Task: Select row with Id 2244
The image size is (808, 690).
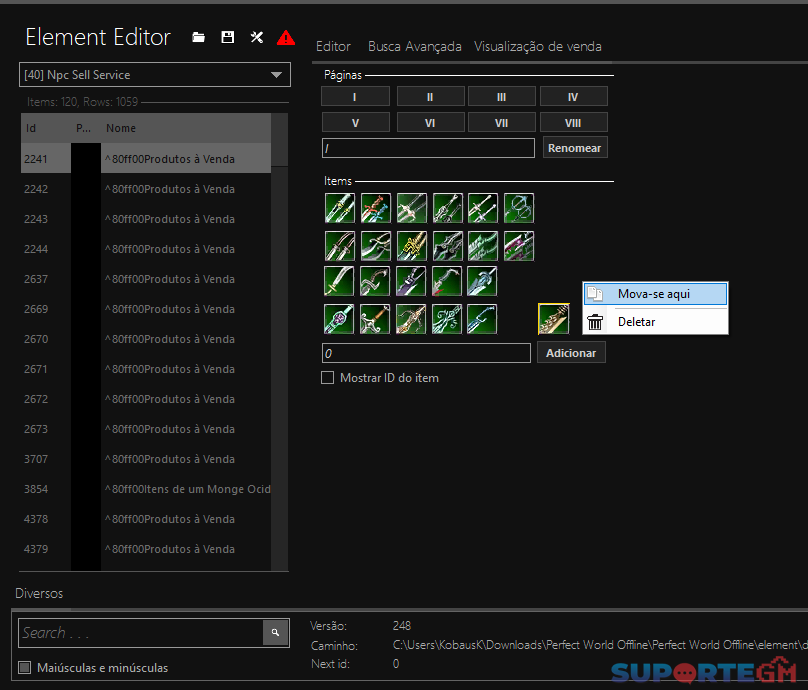Action: tap(146, 249)
